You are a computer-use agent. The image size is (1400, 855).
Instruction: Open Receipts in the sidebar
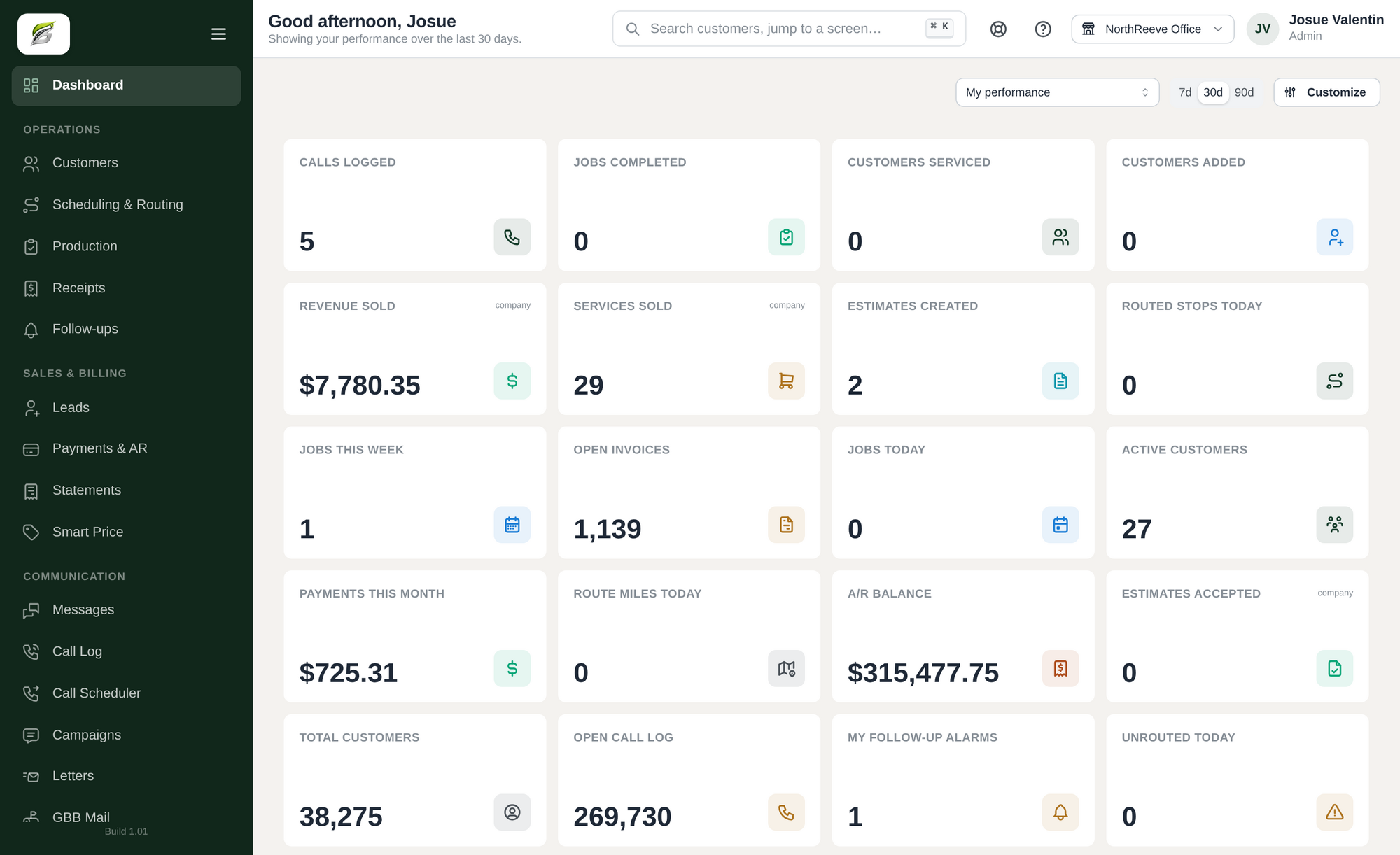coord(126,288)
